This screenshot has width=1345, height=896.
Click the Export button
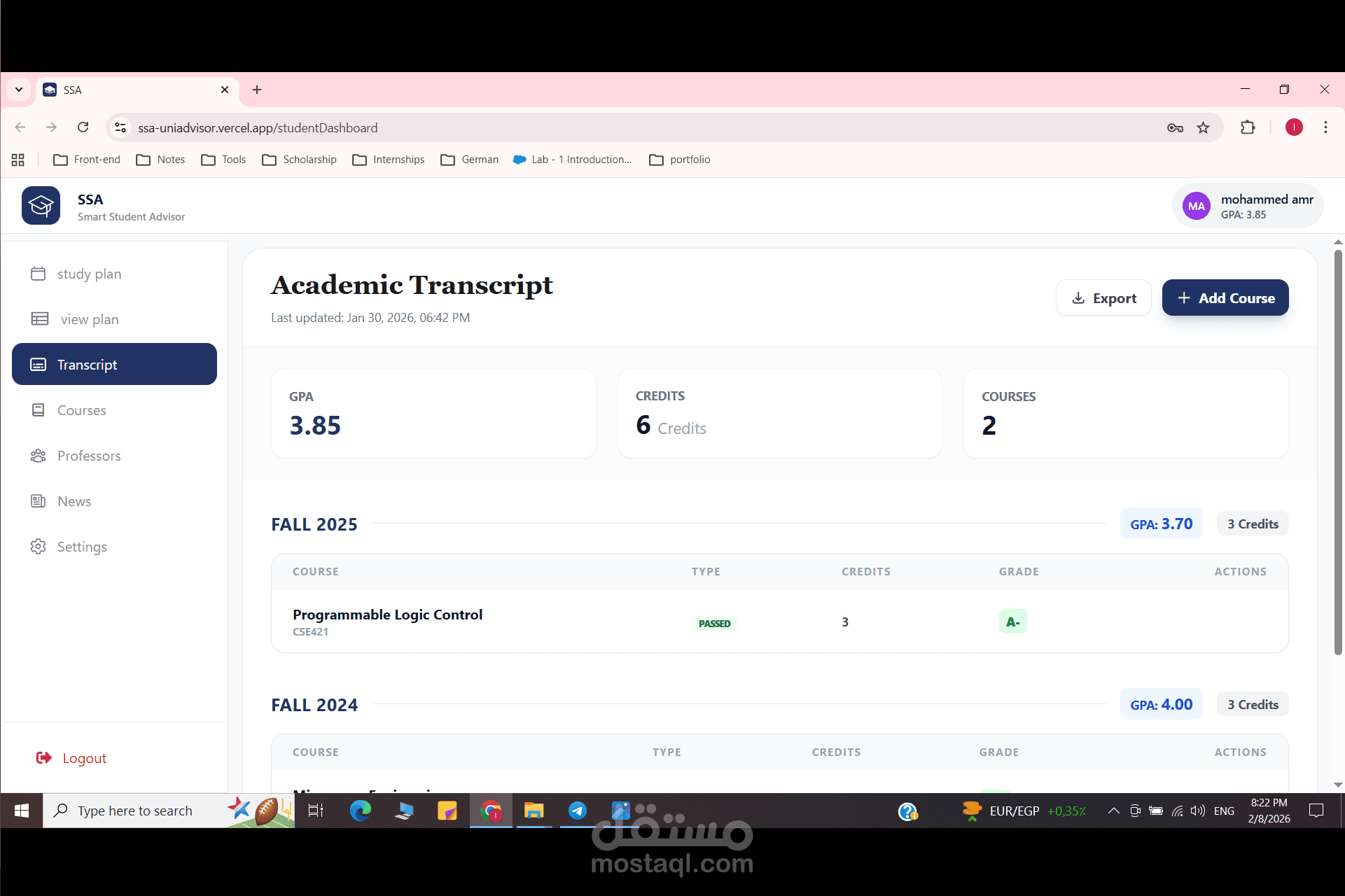pyautogui.click(x=1103, y=298)
